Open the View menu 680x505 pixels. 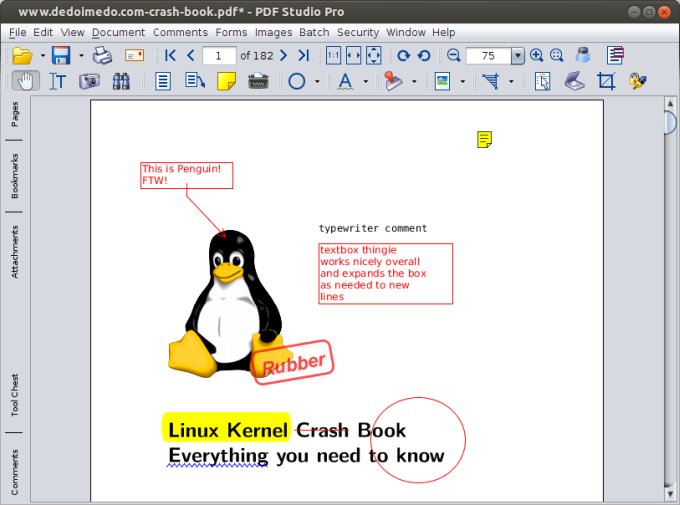72,33
